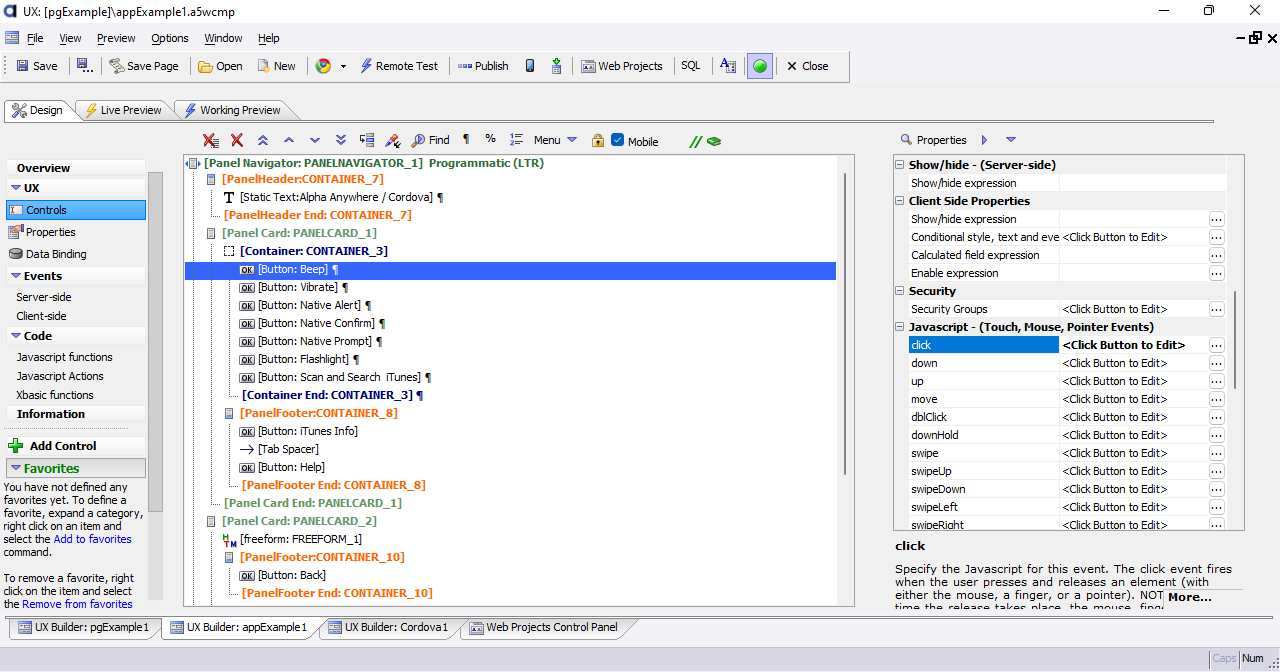The height and width of the screenshot is (672, 1280).
Task: Click the move-down single chevron icon
Action: click(315, 140)
